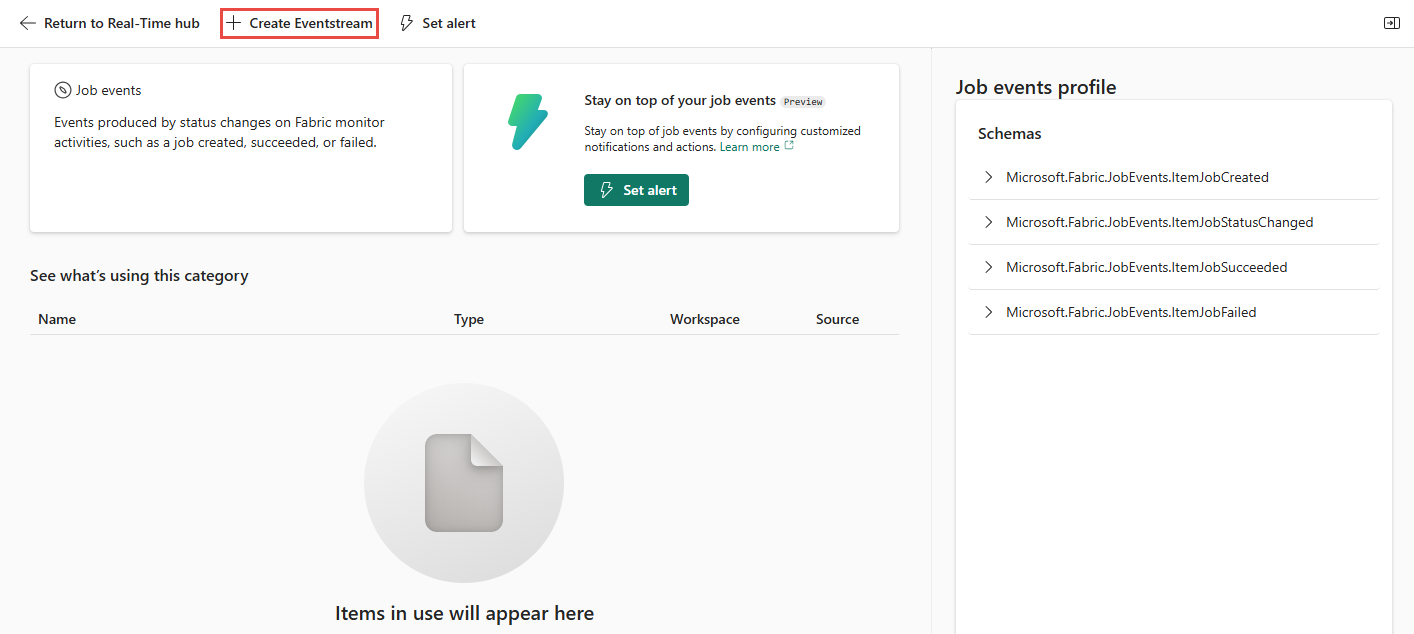Viewport: 1414px width, 634px height.
Task: Expand the ItemJobCreated schema chevron
Action: [x=988, y=177]
